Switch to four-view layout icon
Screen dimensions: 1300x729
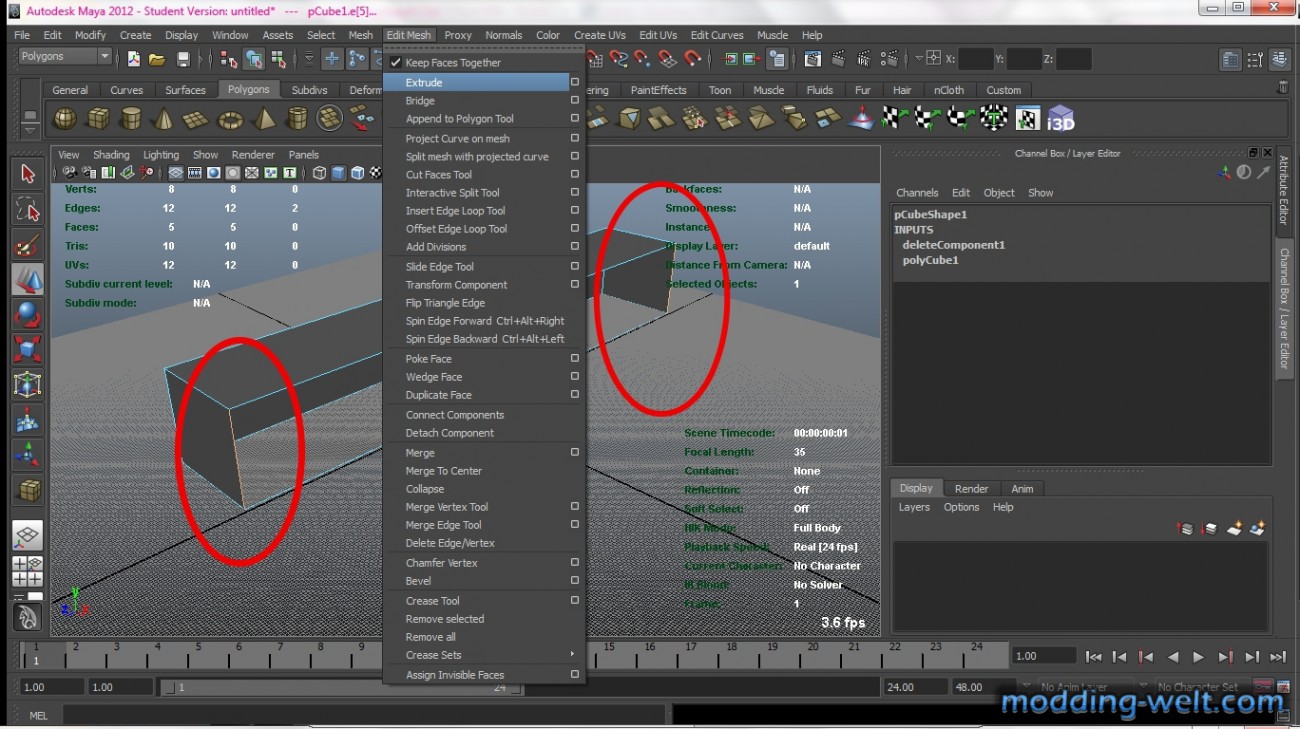(x=28, y=571)
